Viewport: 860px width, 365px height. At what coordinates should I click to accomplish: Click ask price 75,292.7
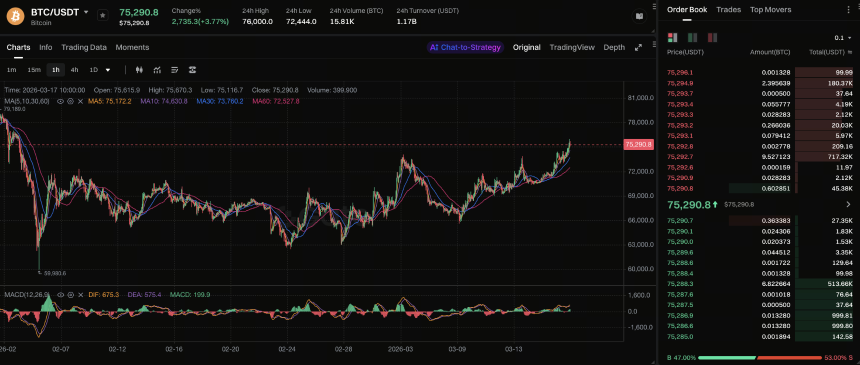point(680,157)
